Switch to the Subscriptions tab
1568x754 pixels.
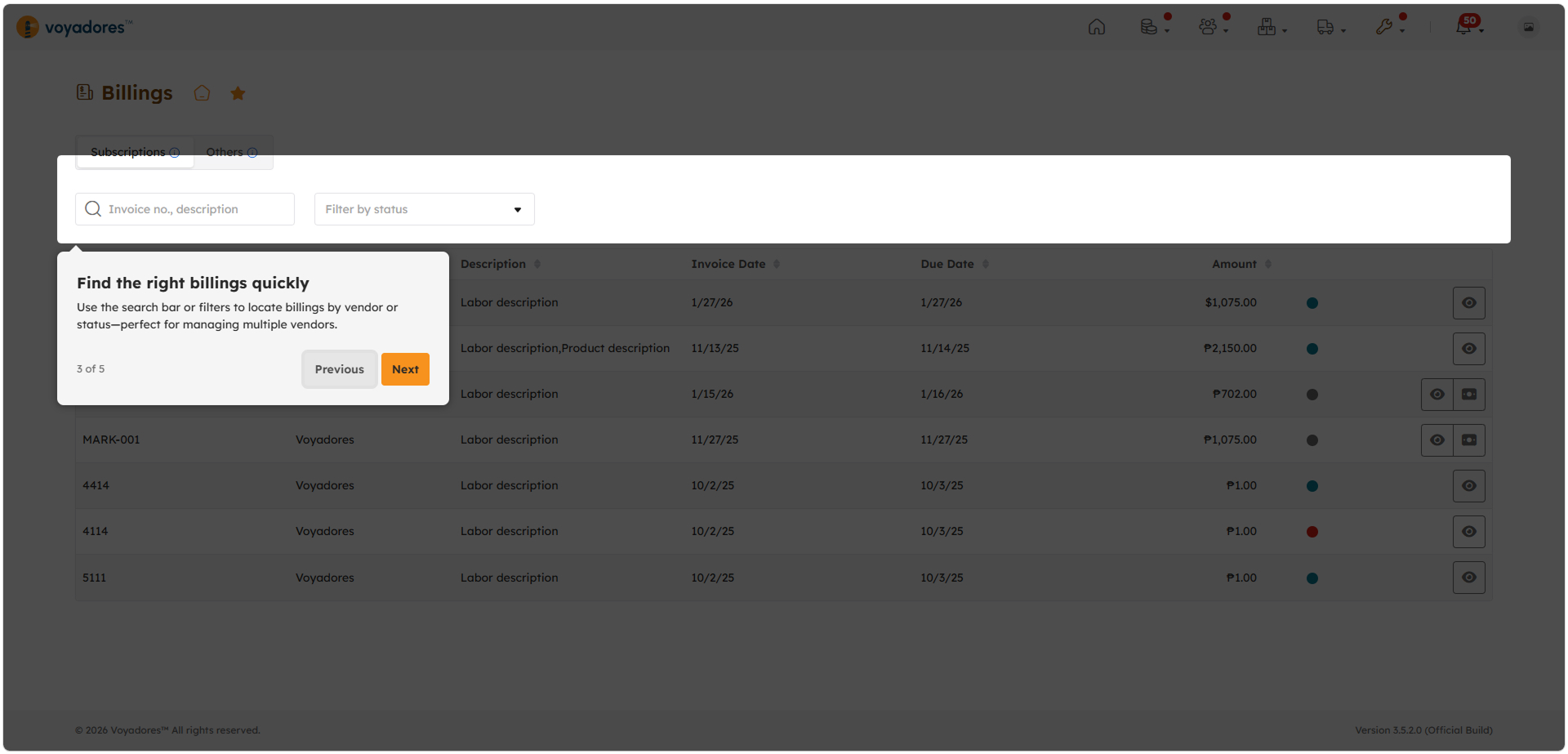click(135, 153)
